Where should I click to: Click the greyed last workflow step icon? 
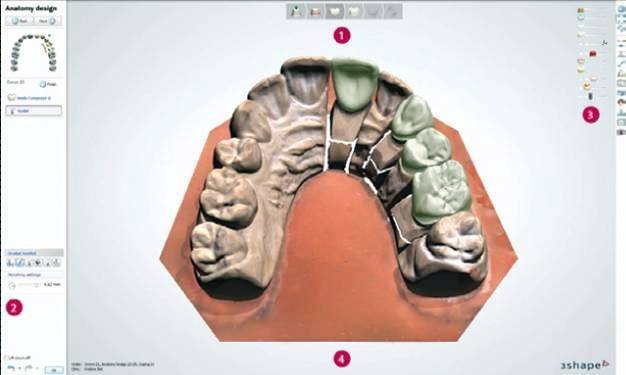pyautogui.click(x=392, y=12)
